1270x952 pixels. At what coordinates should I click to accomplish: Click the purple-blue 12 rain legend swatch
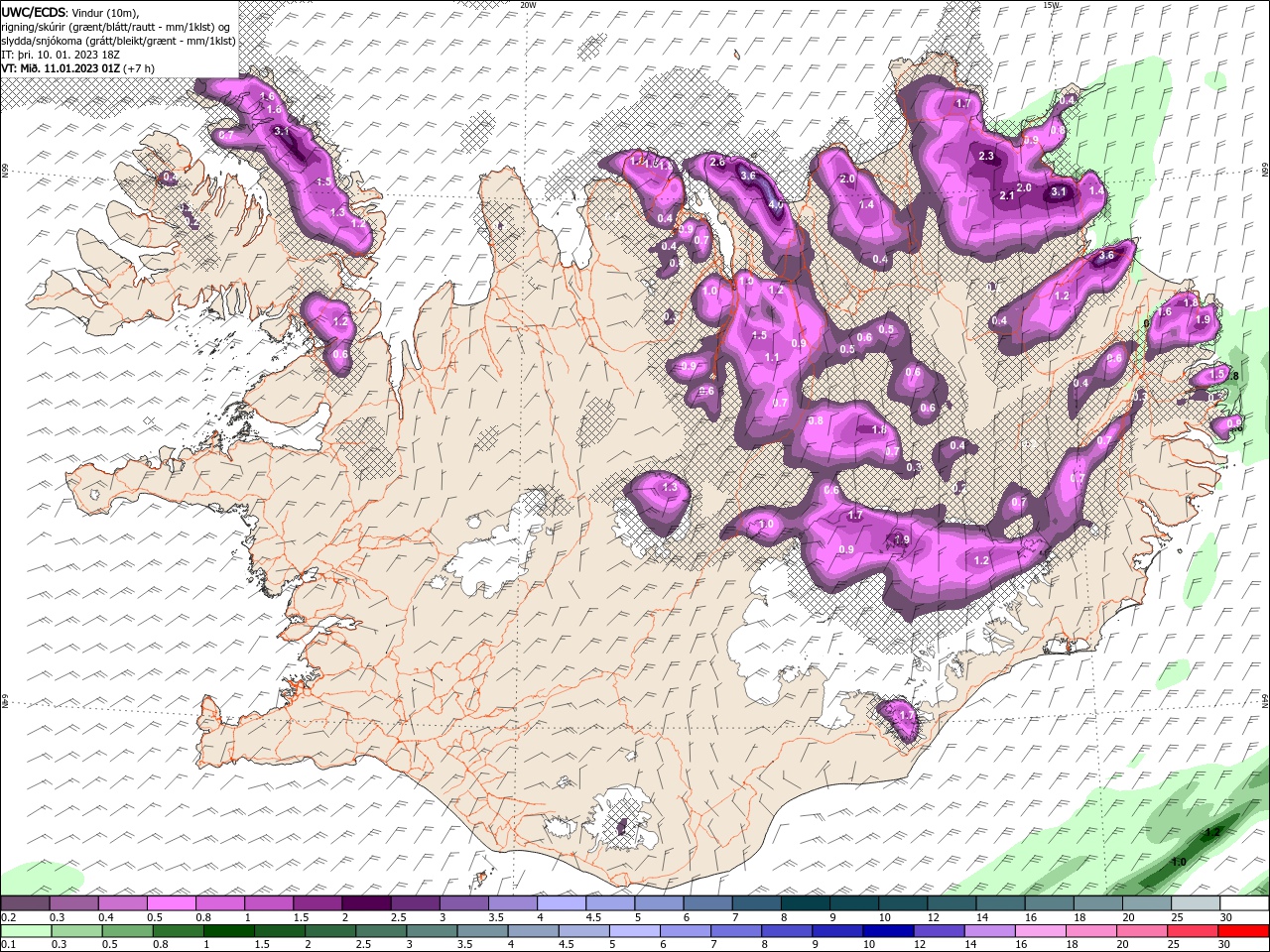(939, 931)
